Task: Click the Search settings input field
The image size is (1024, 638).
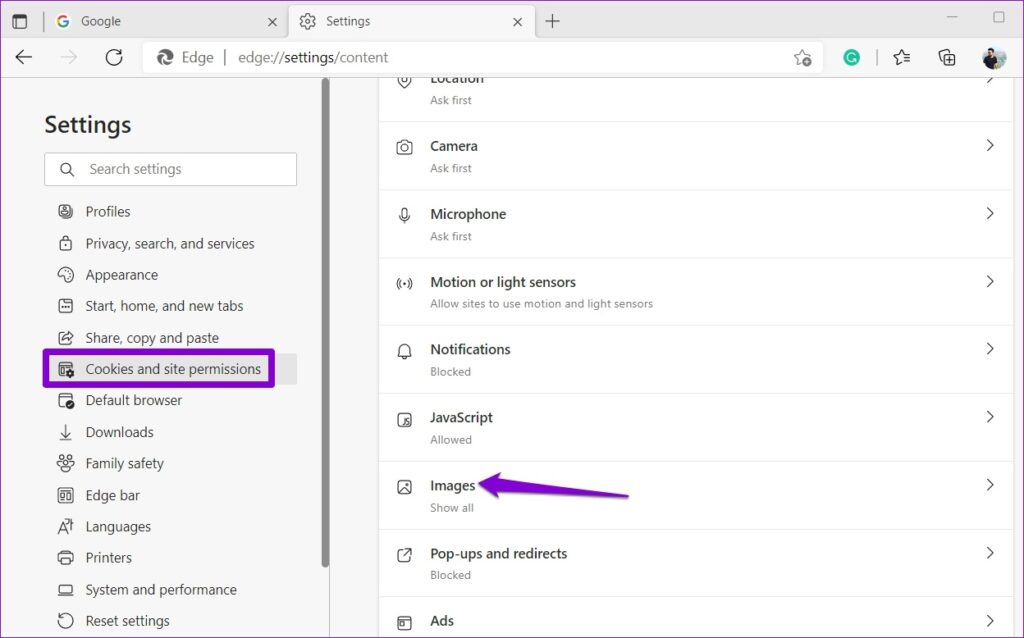Action: (x=170, y=169)
